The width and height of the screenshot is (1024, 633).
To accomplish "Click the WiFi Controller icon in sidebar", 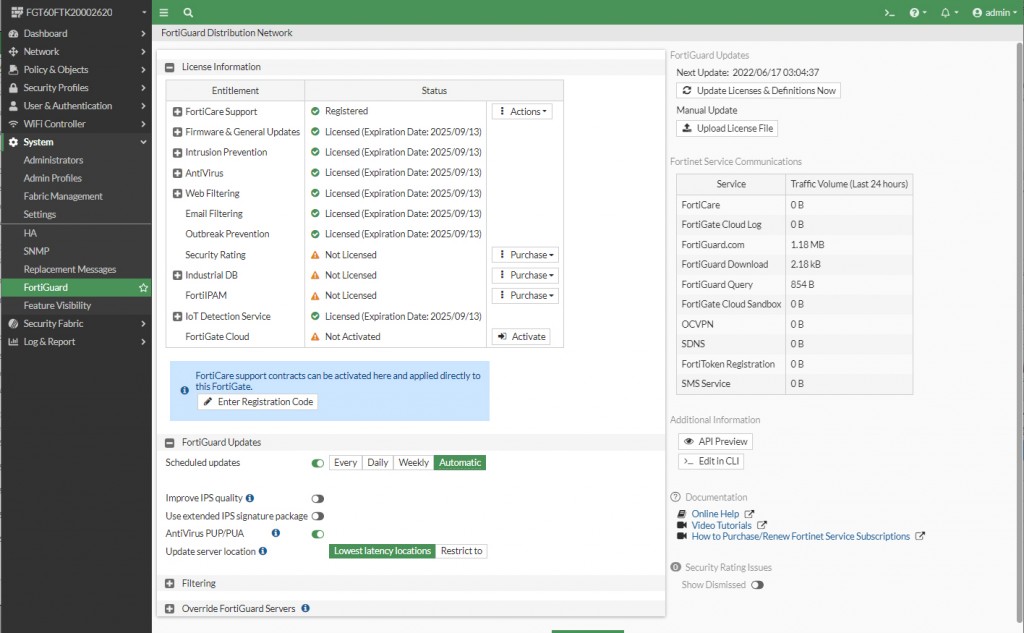I will (13, 123).
